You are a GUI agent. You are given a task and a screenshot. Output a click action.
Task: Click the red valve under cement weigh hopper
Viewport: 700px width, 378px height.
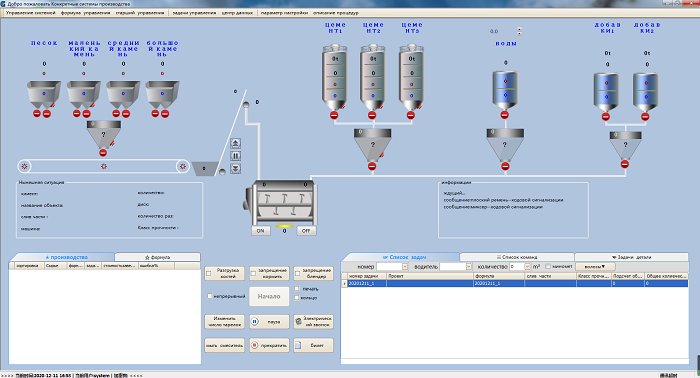point(372,166)
